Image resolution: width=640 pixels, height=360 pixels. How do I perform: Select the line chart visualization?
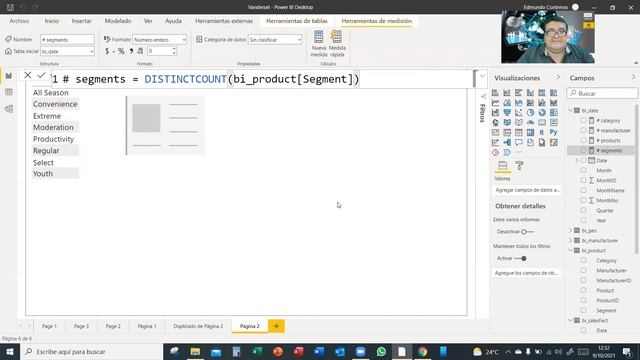point(496,102)
